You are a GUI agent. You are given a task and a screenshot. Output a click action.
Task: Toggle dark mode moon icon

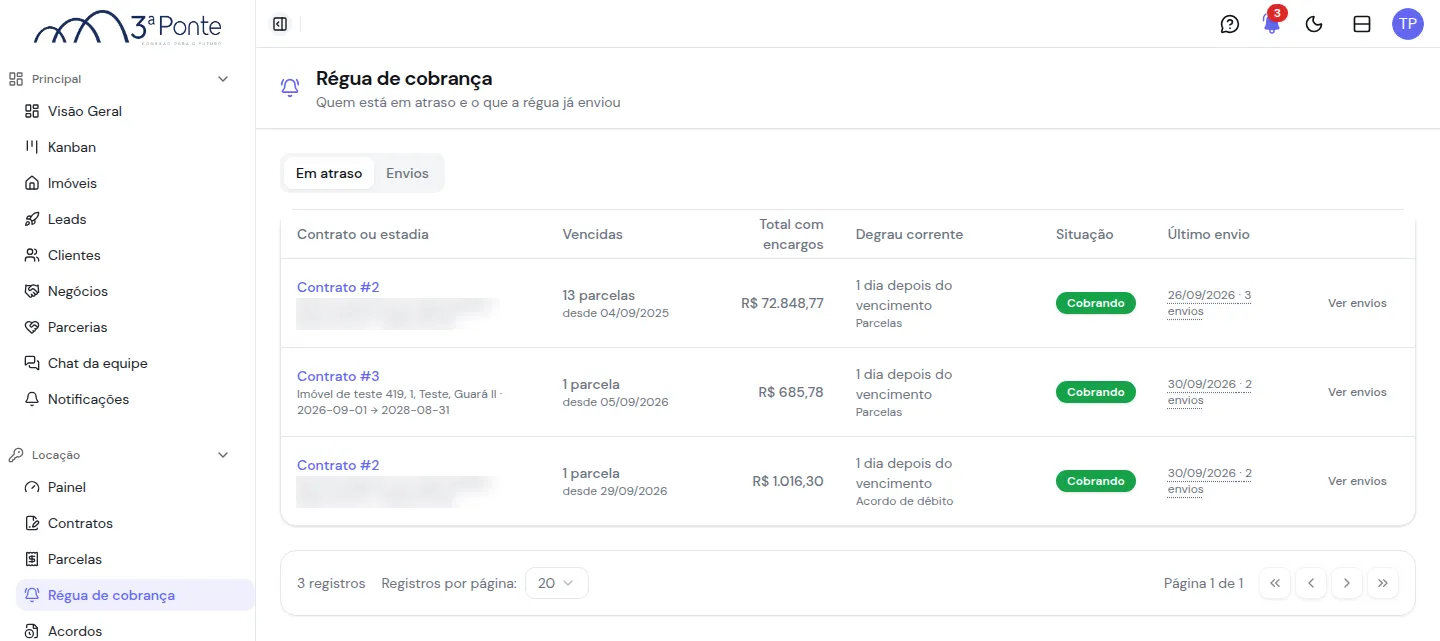click(1315, 24)
